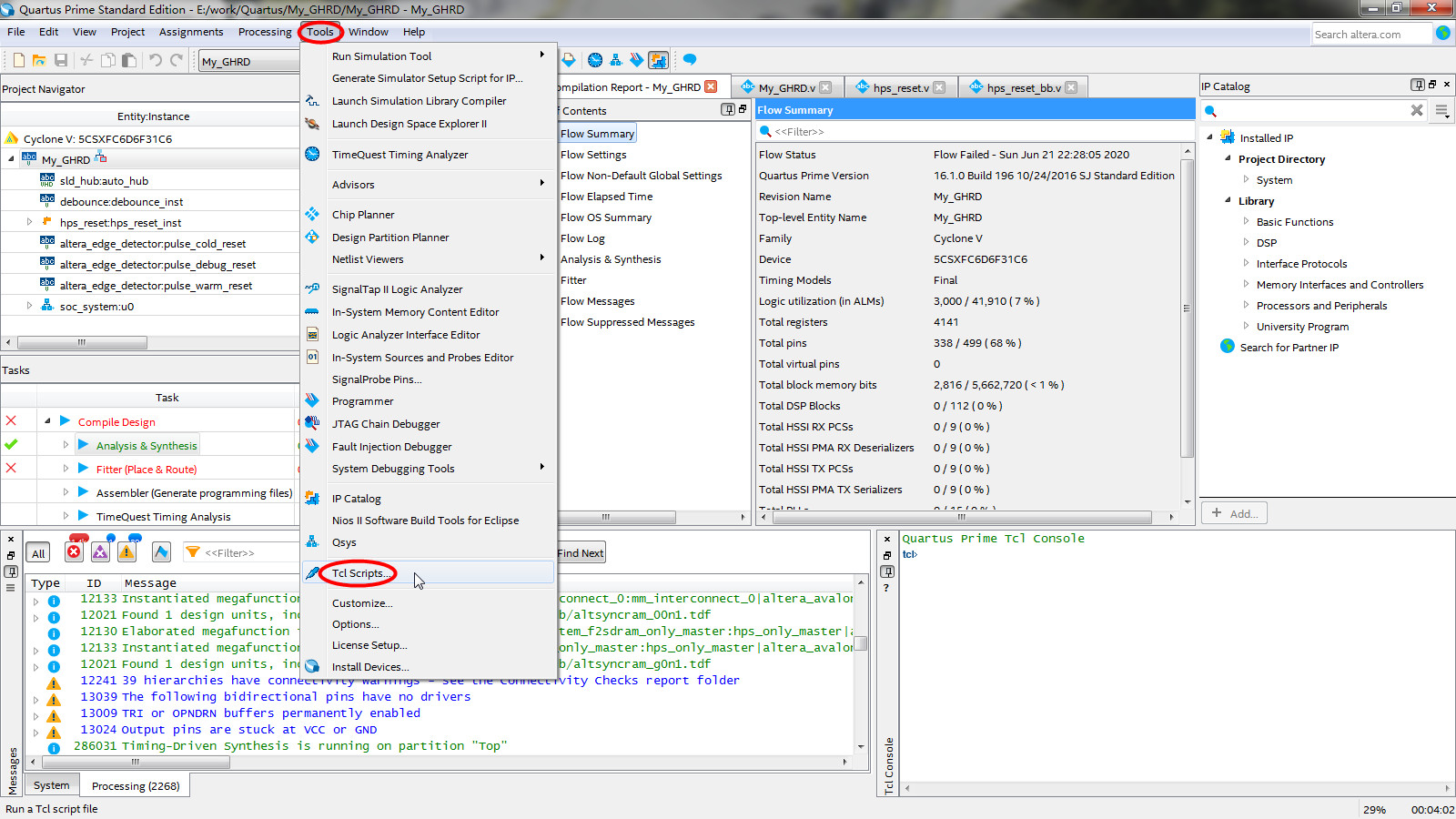
Task: Expand the Basic Functions library category
Action: pyautogui.click(x=1246, y=221)
